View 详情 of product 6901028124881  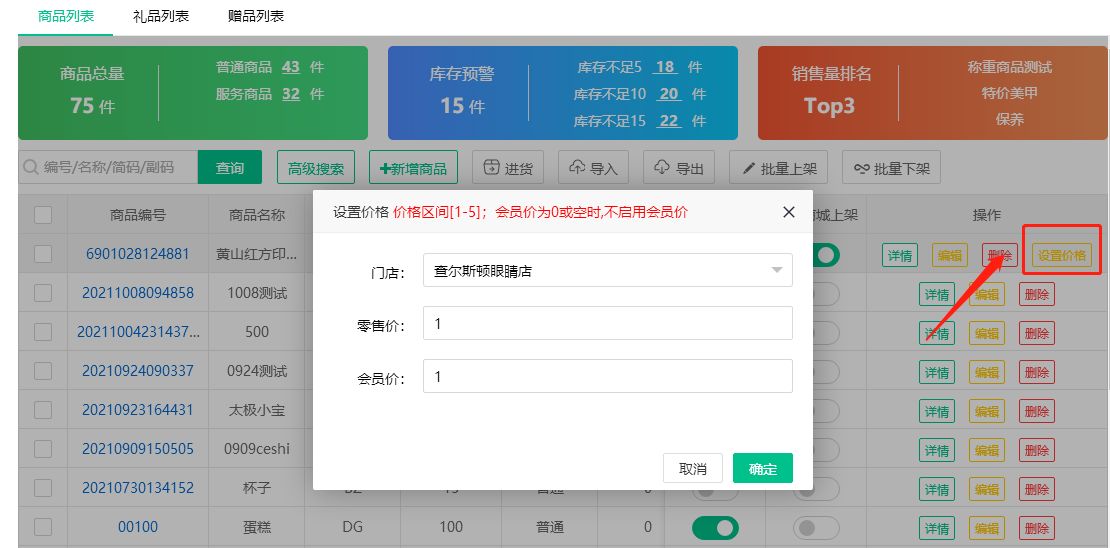point(900,256)
